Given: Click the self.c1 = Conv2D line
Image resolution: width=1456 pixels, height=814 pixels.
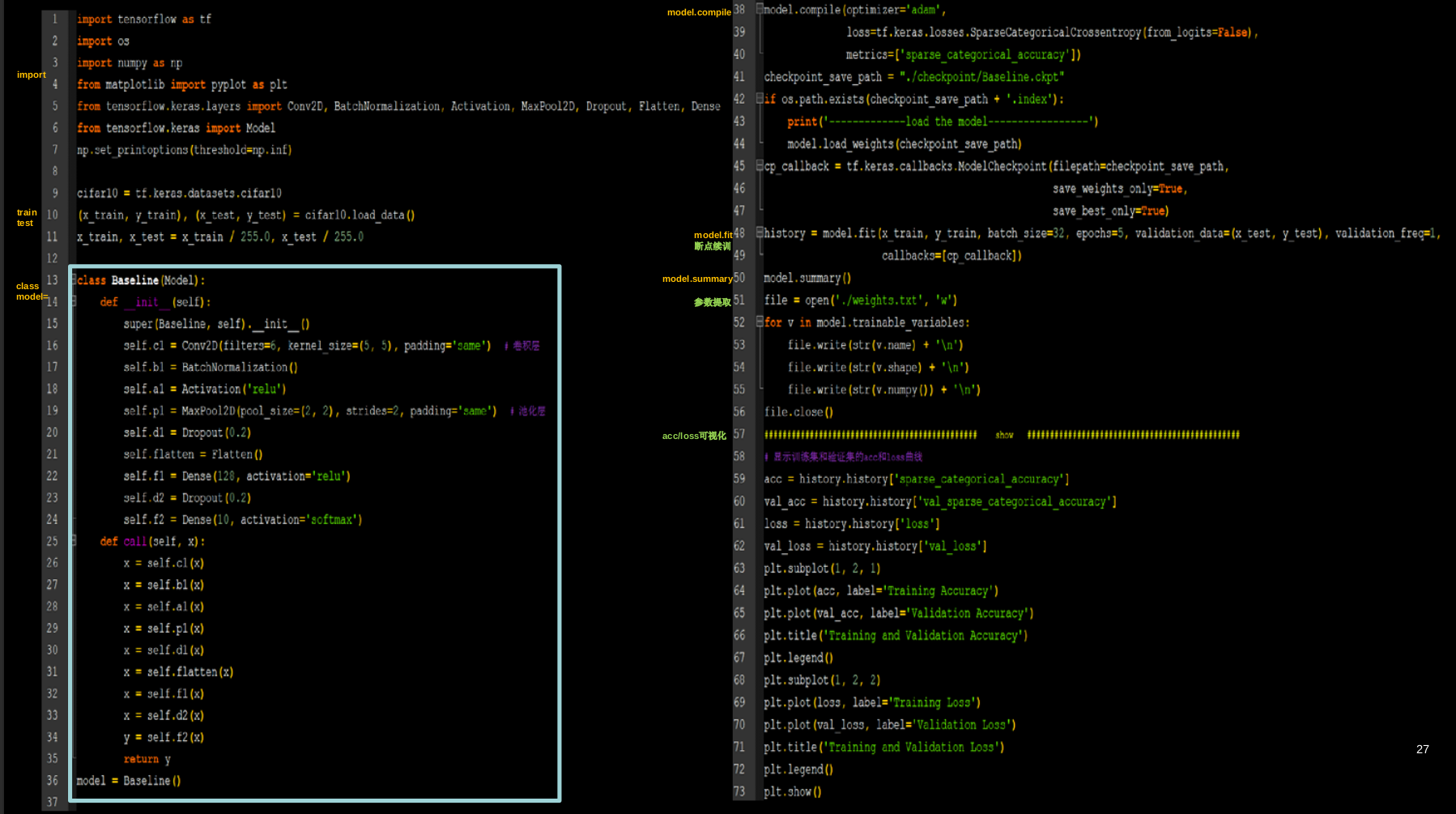Looking at the screenshot, I should click(332, 346).
